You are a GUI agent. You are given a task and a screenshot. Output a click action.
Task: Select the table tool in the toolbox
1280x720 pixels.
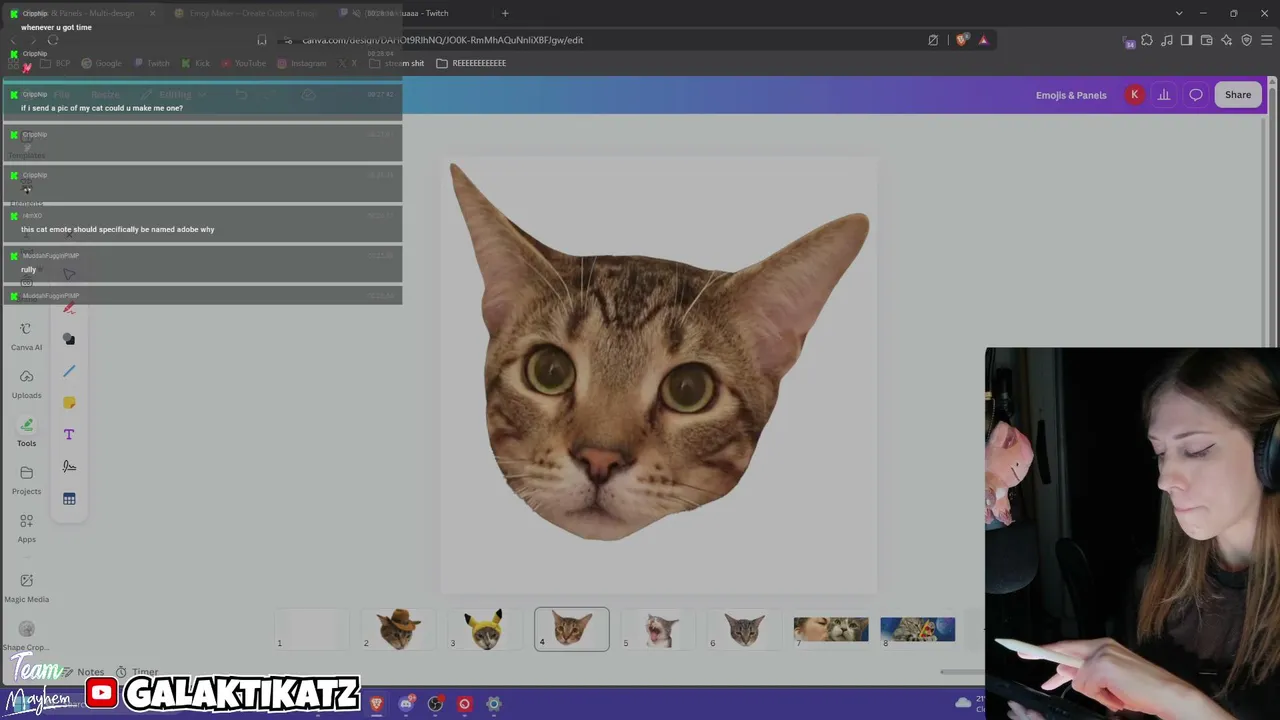point(69,499)
